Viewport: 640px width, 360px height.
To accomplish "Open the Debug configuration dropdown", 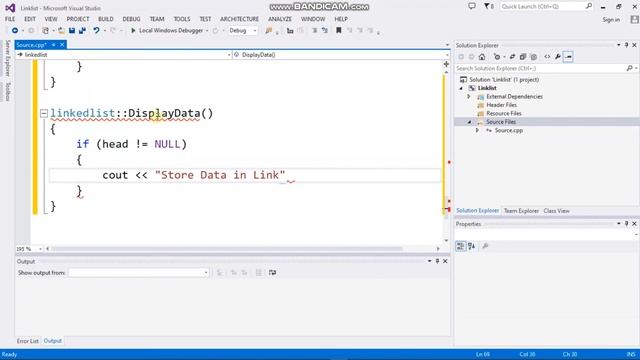I will click(242, 31).
